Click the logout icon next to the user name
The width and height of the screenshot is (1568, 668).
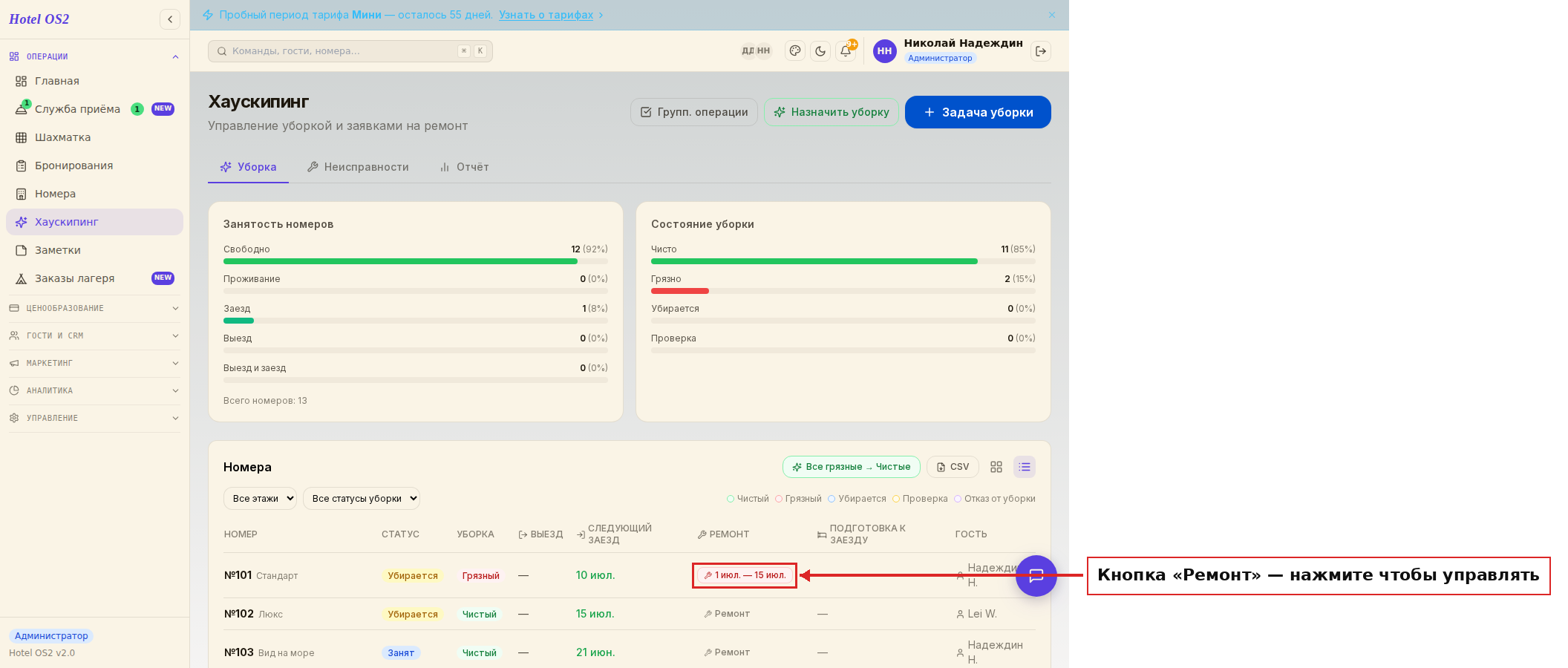tap(1041, 51)
